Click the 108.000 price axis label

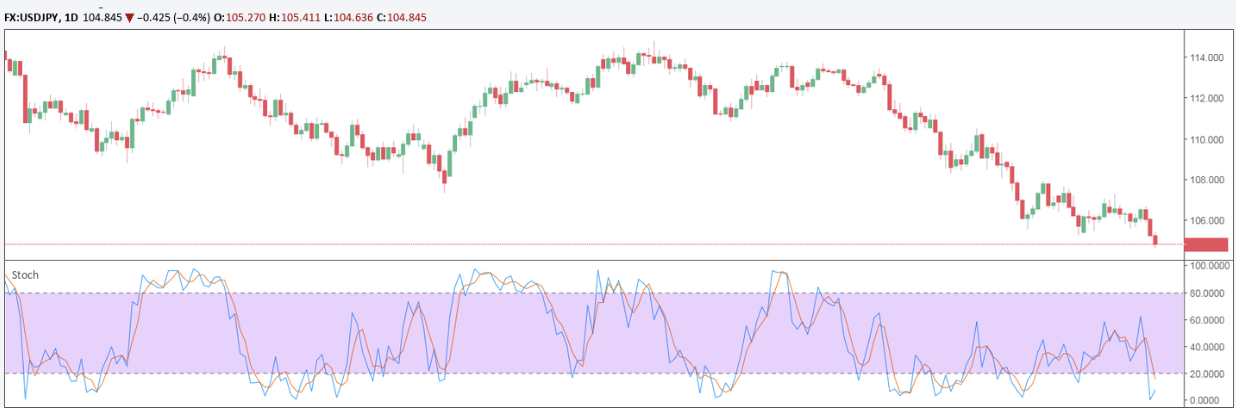pyautogui.click(x=1207, y=180)
